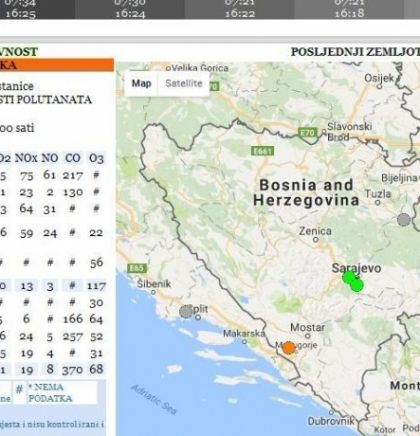This screenshot has height=436, width=420.
Task: Click the E661 road shield
Action: point(262,151)
